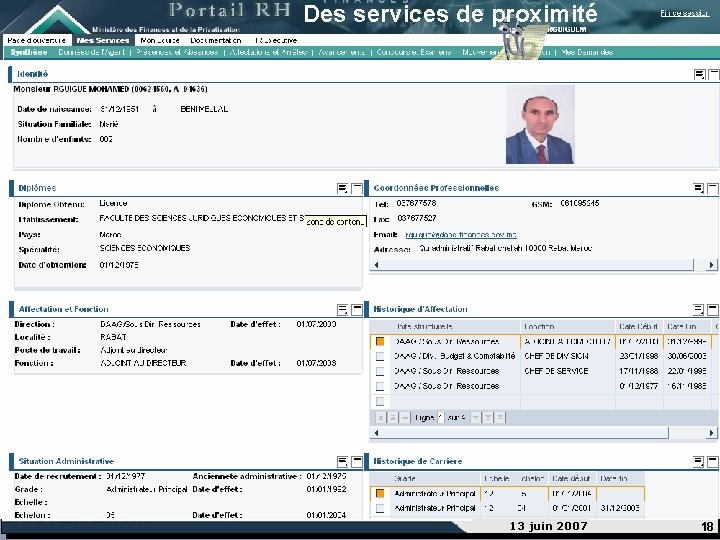720x540 pixels.
Task: Open Concours et Examens sub-tab
Action: point(414,52)
